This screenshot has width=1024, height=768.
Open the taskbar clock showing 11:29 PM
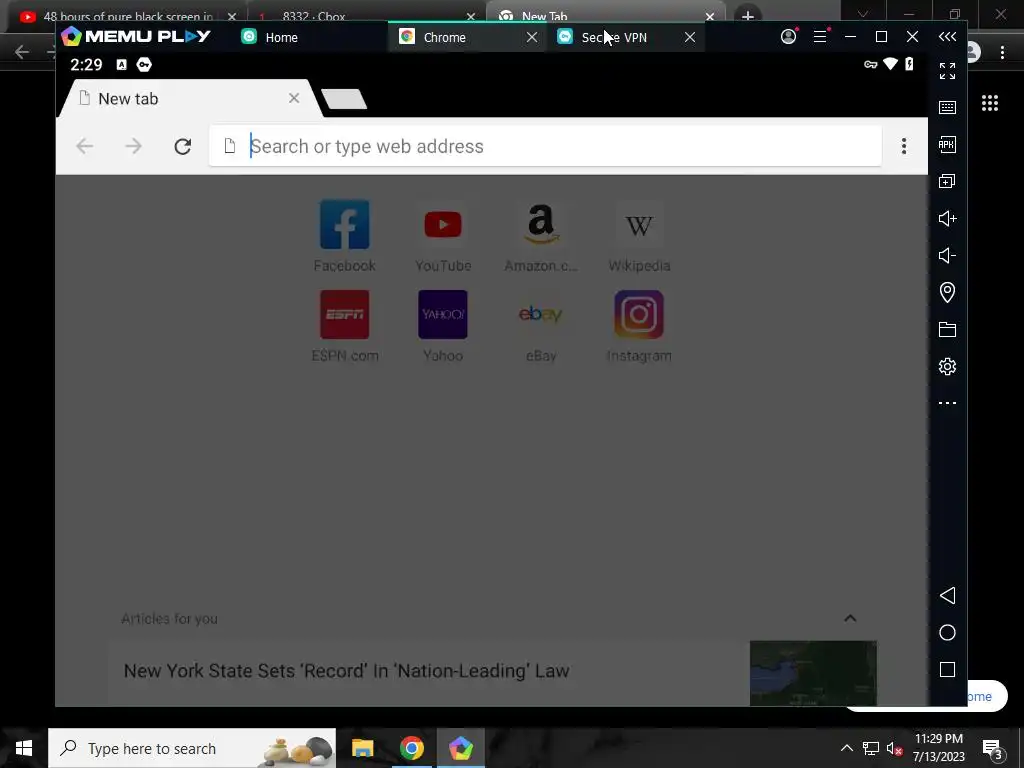[x=938, y=748]
